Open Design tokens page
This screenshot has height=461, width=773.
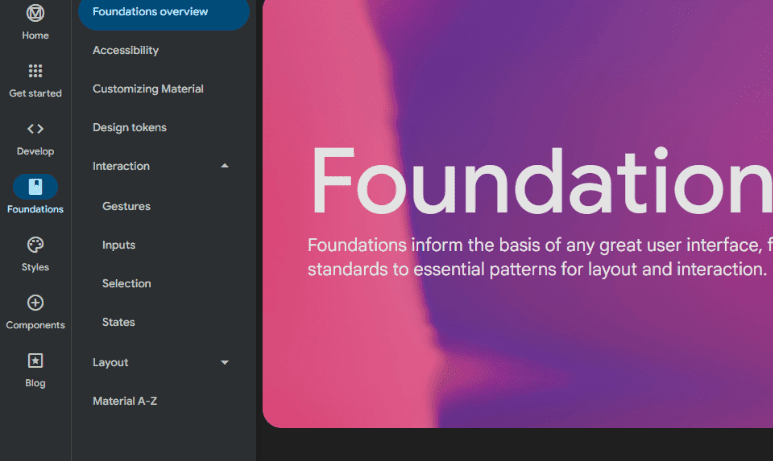coord(130,127)
